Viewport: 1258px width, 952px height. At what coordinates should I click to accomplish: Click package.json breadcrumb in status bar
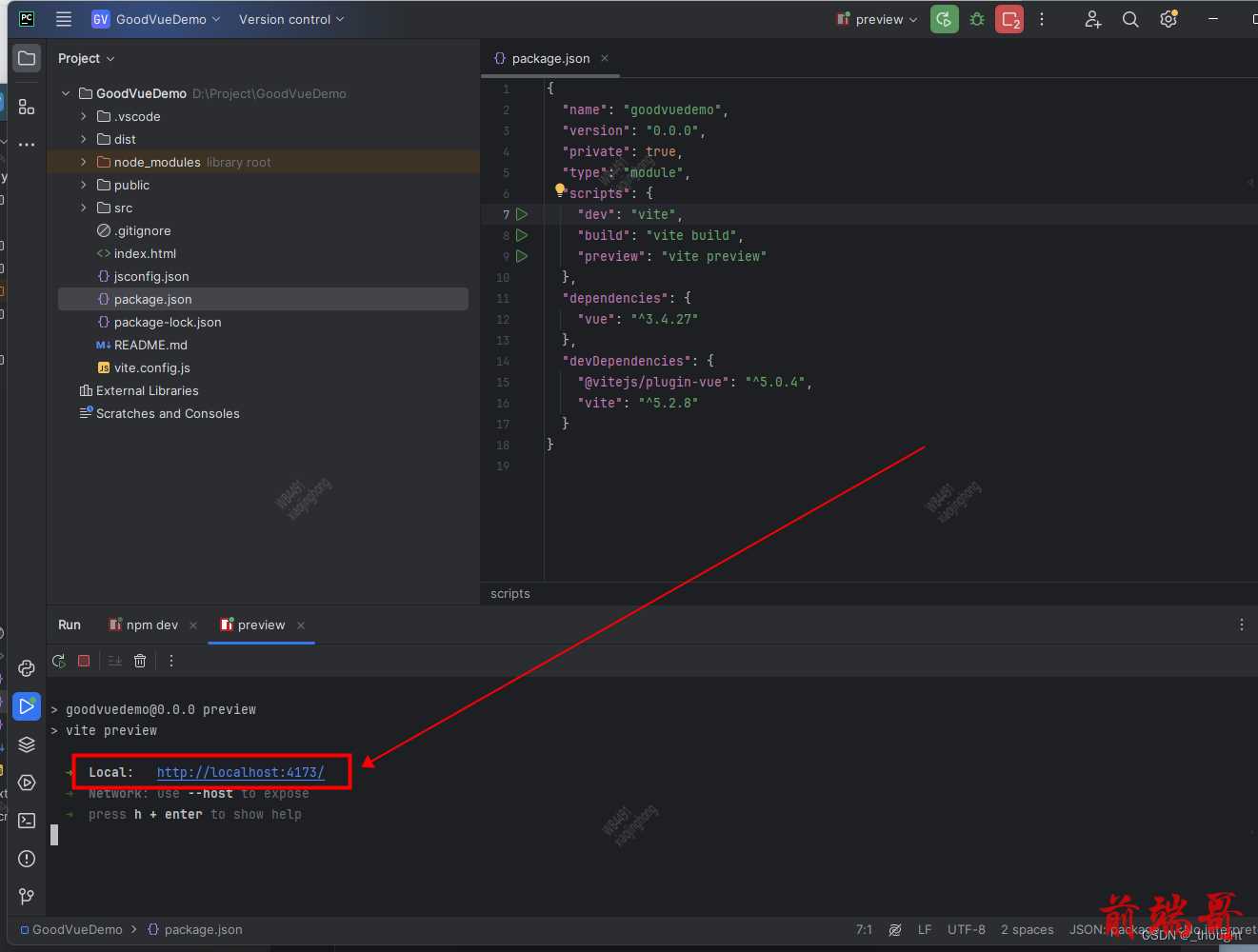tap(195, 929)
